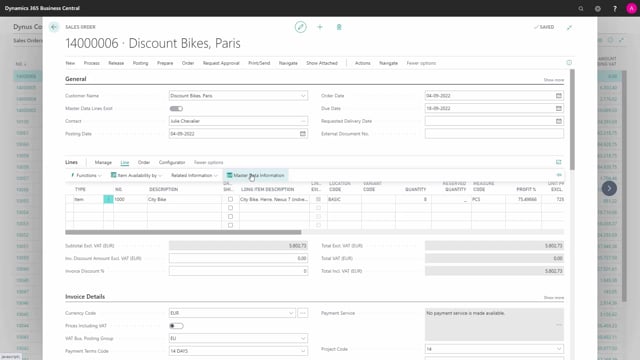The height and width of the screenshot is (360, 640).
Task: Click Show more in General section
Action: (x=553, y=80)
